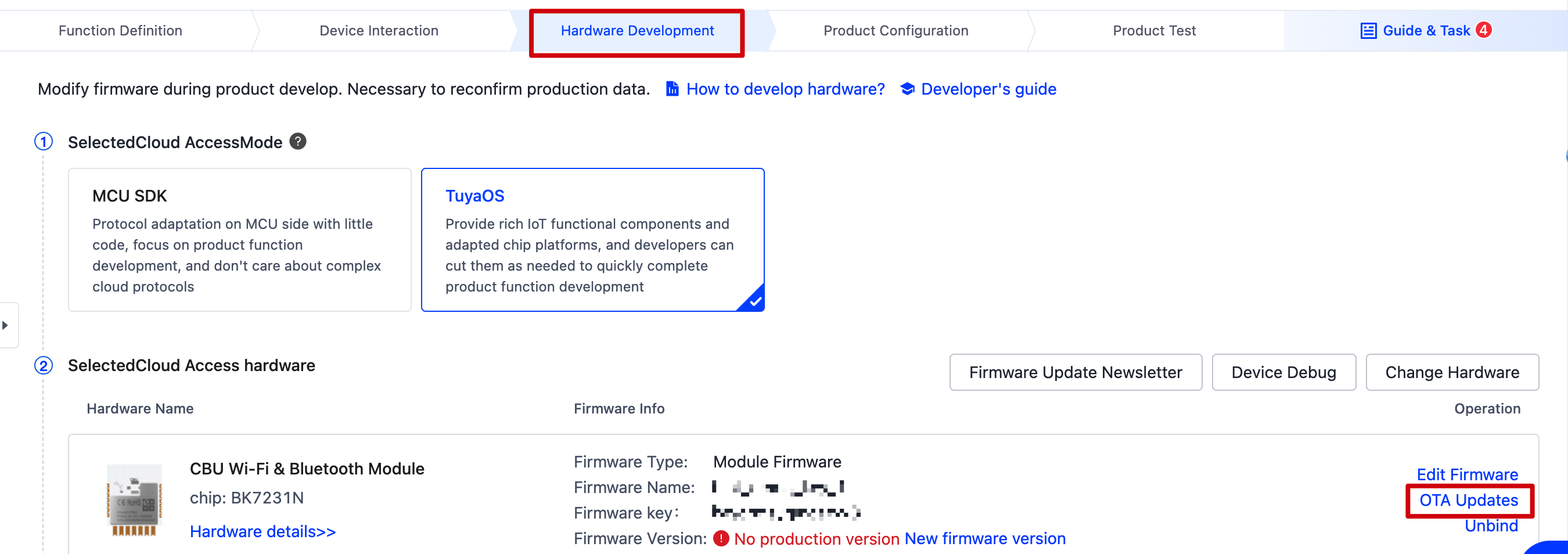Click the red warning icon by No production version
Screen dimensions: 1568x554
(721, 539)
